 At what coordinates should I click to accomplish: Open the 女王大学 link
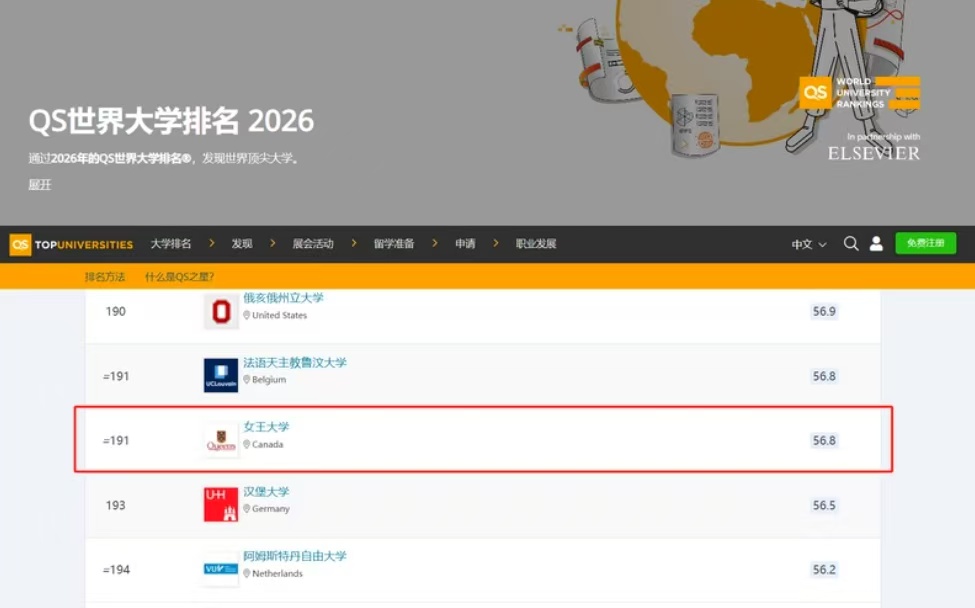coord(266,426)
